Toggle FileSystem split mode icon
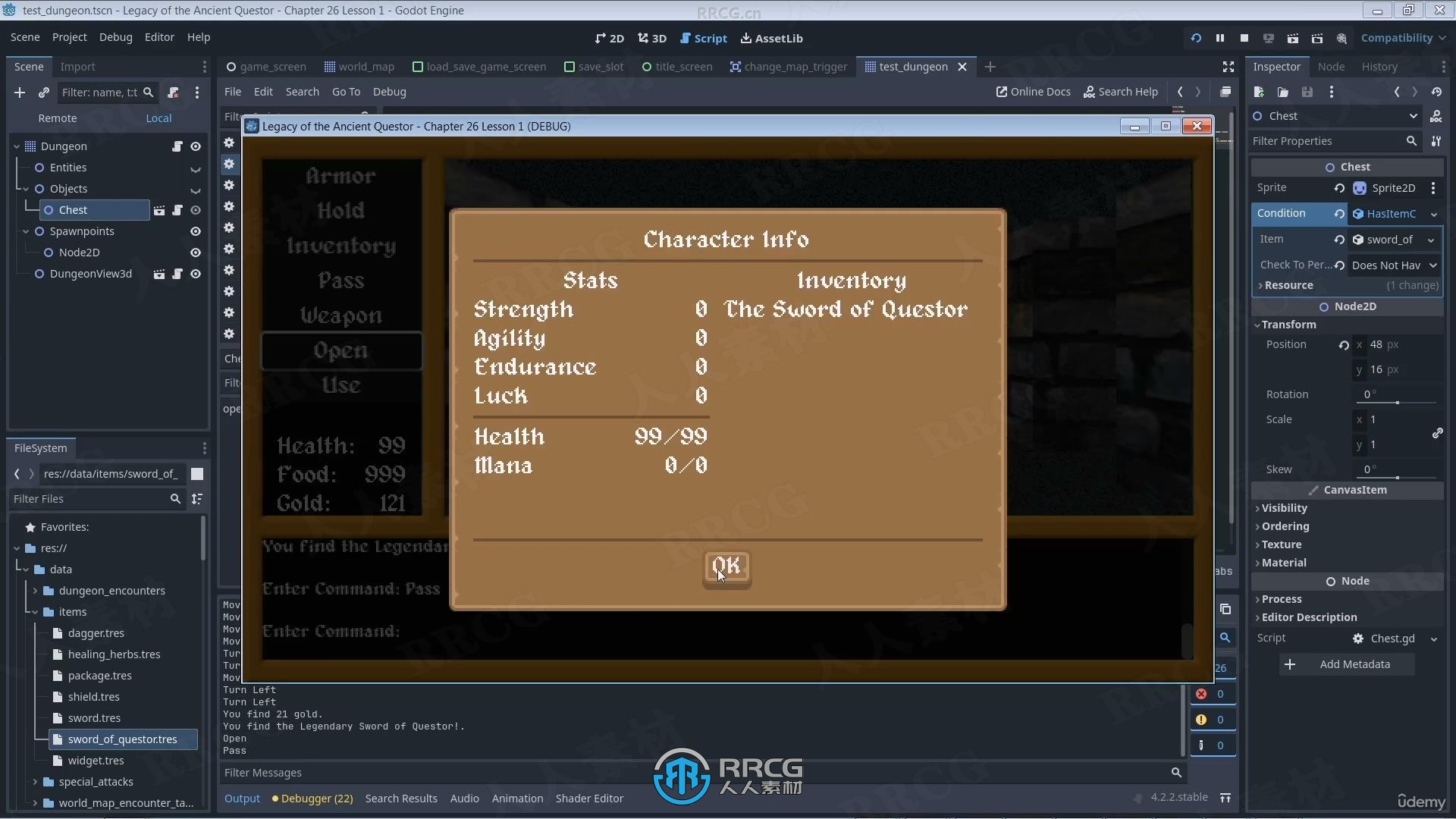 [197, 474]
